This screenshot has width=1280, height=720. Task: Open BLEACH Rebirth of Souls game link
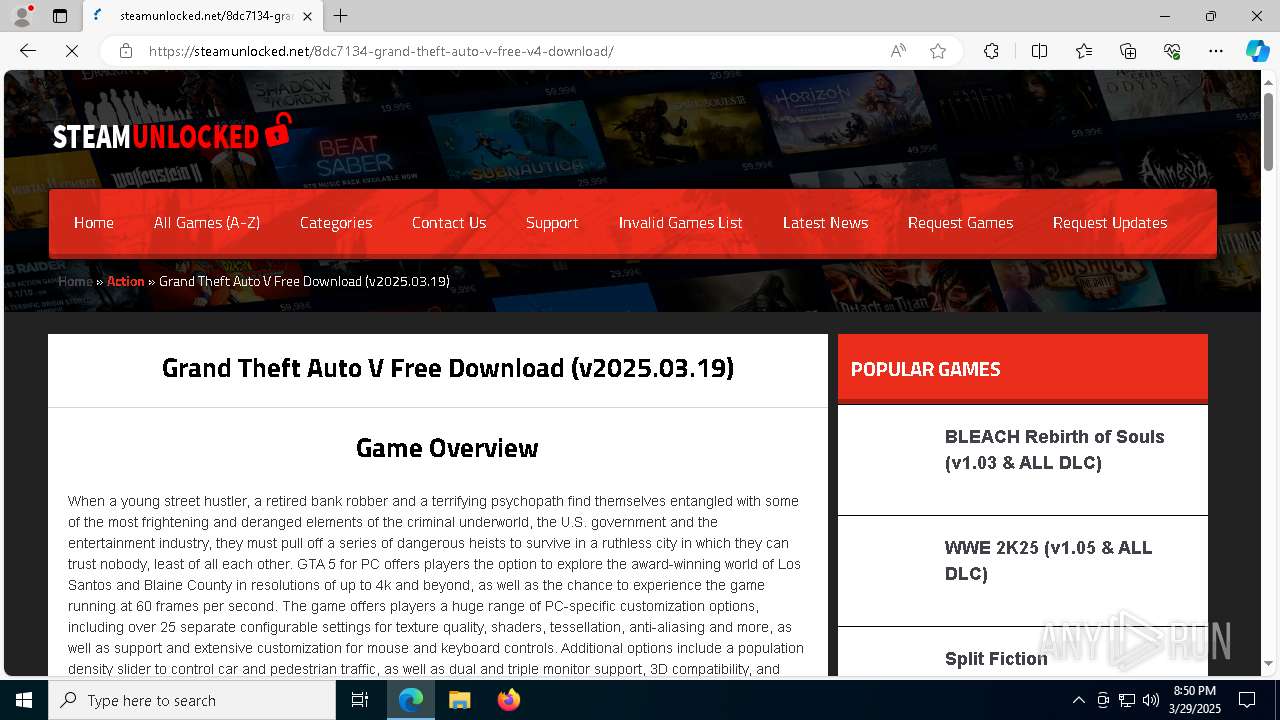click(x=1055, y=450)
